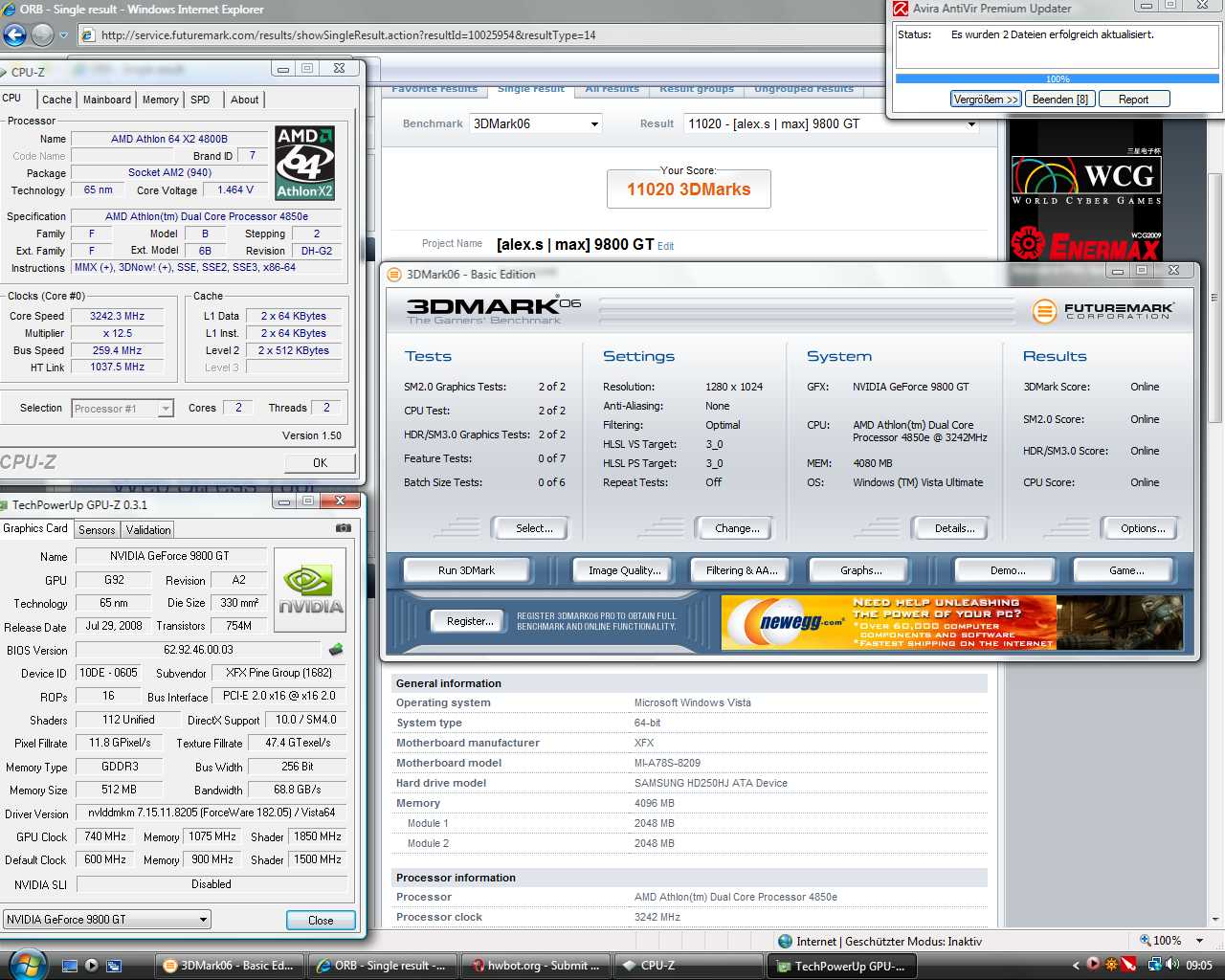Click OK button in CPU-Z

click(320, 462)
